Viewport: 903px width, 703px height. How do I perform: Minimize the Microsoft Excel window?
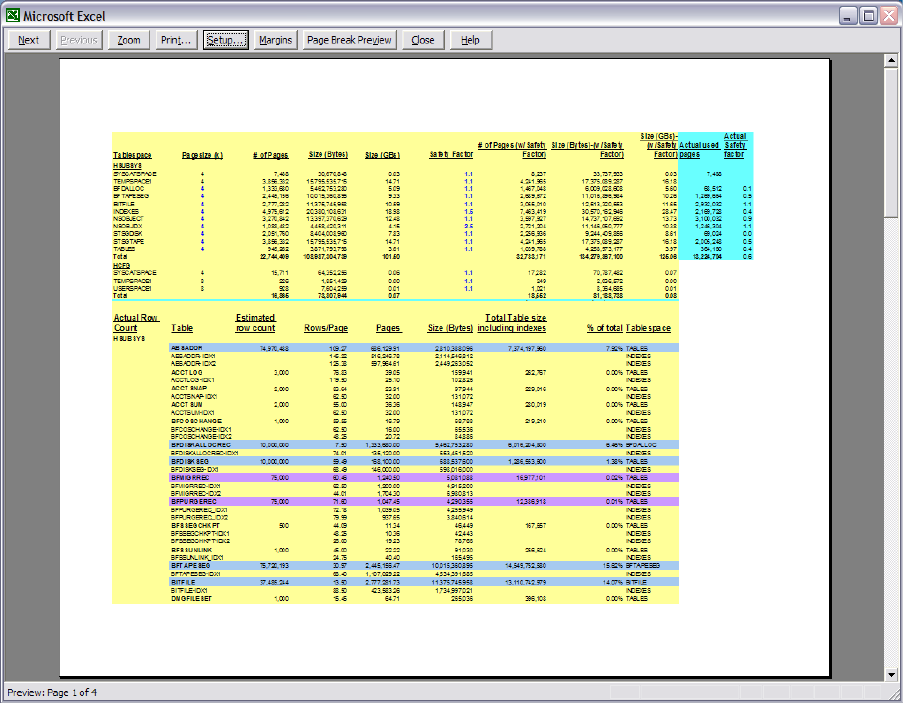[x=848, y=16]
